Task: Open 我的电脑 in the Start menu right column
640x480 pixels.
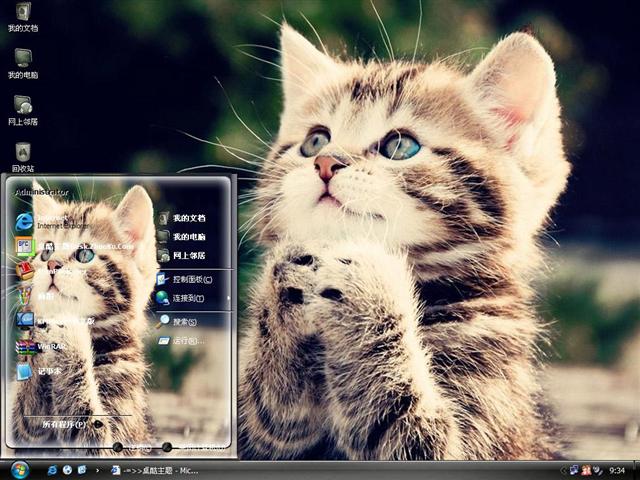Action: click(182, 237)
